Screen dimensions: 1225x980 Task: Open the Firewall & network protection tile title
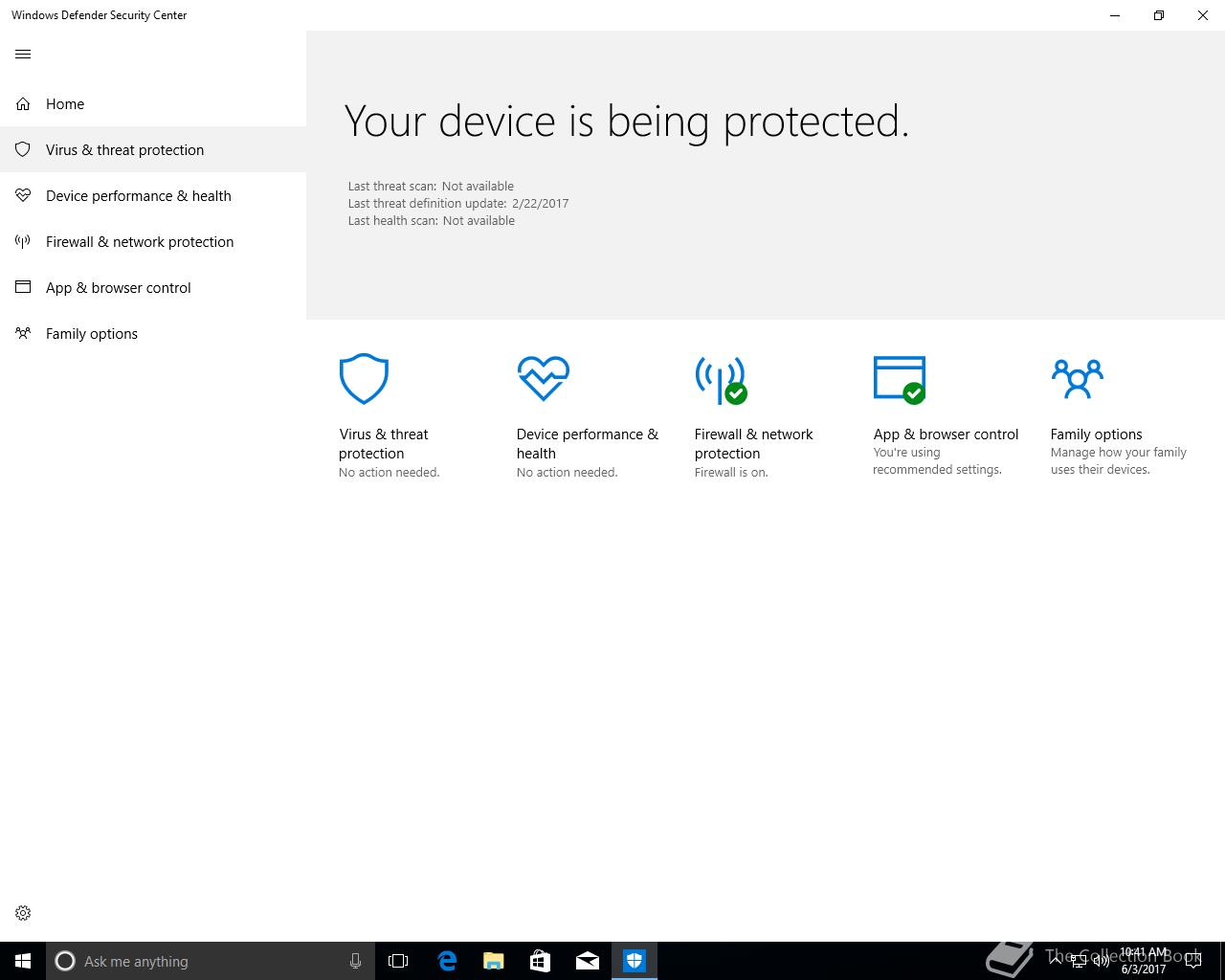[x=754, y=443]
